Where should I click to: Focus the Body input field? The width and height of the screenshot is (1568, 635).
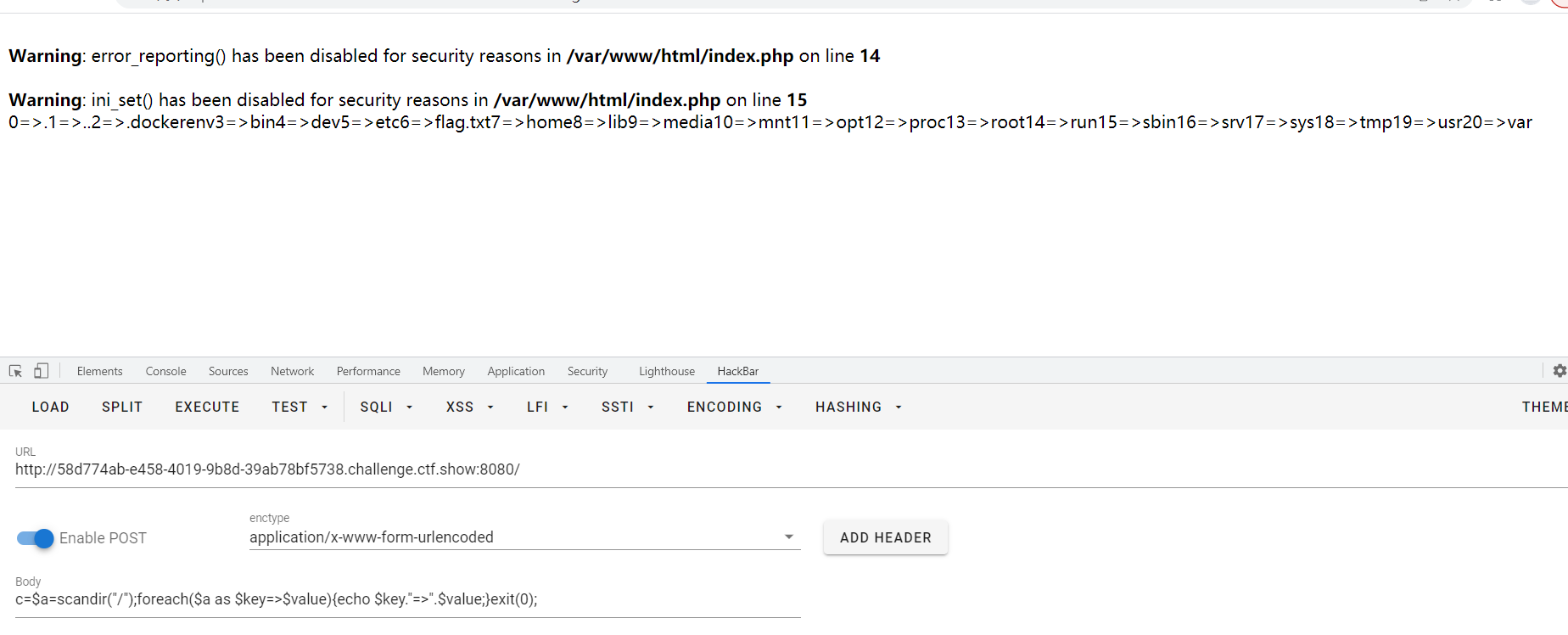point(407,599)
